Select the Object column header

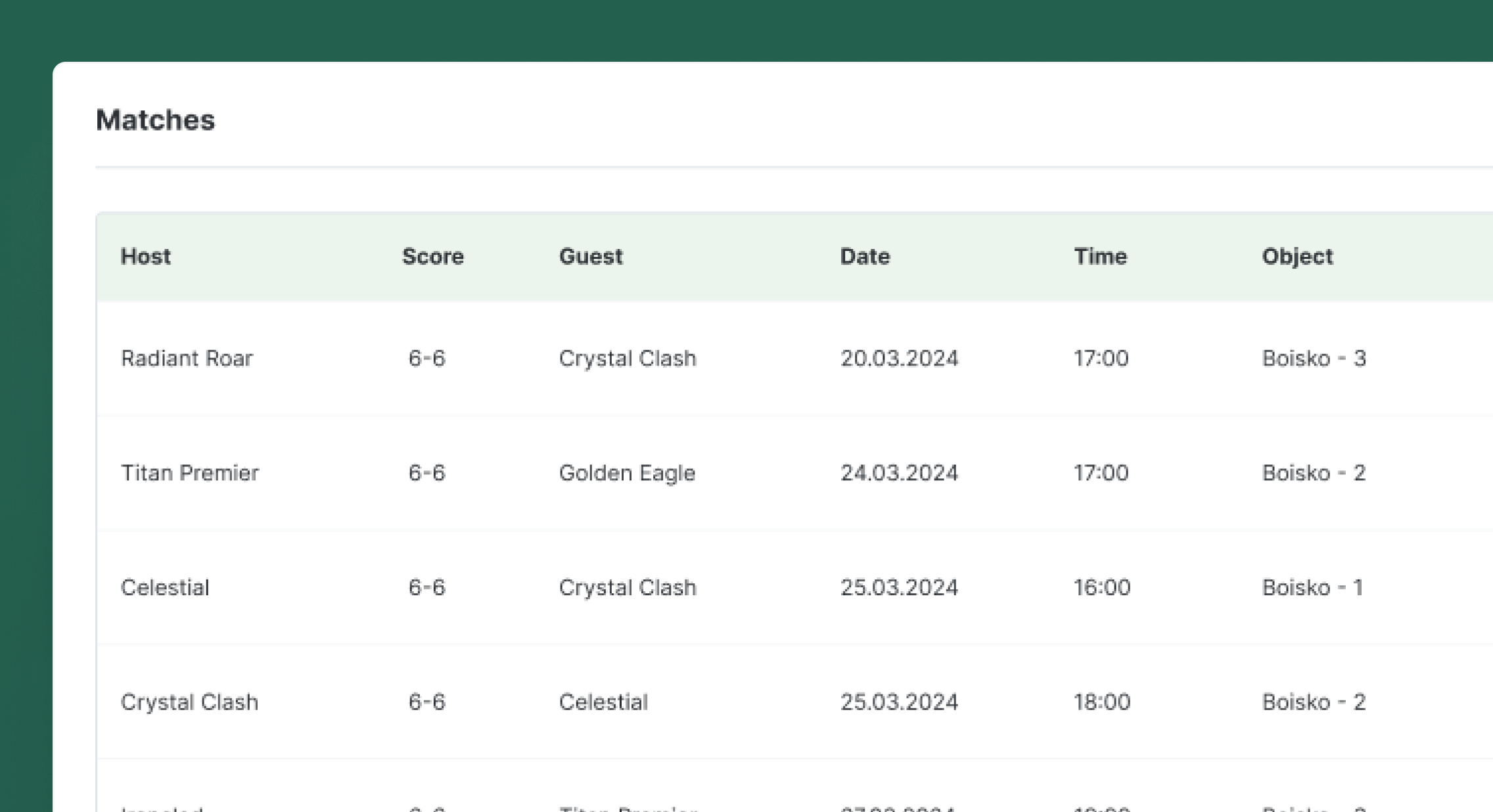coord(1297,256)
